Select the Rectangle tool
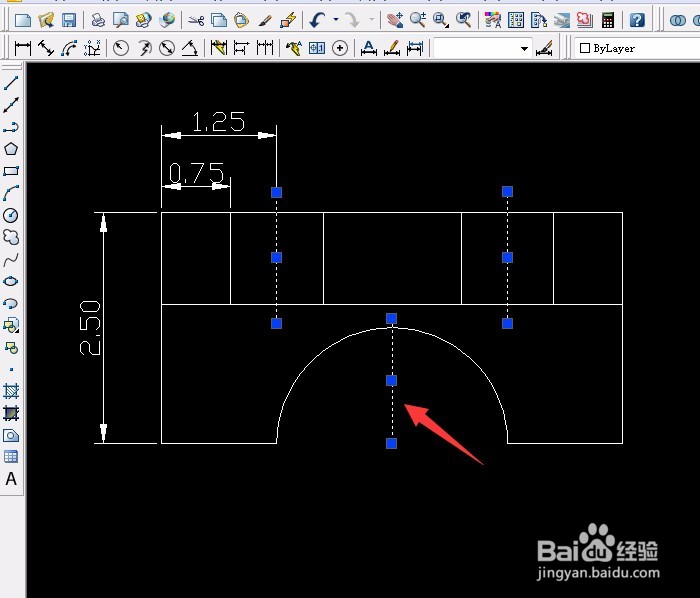700x598 pixels. (x=11, y=171)
